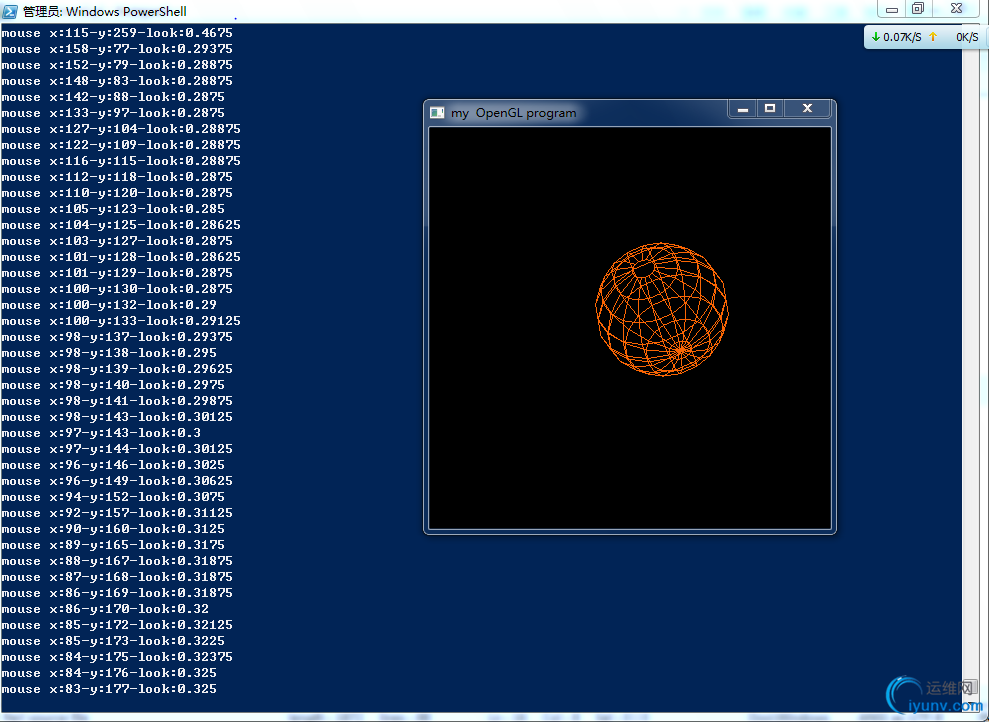Click the green download arrow in the speed widget

875,37
